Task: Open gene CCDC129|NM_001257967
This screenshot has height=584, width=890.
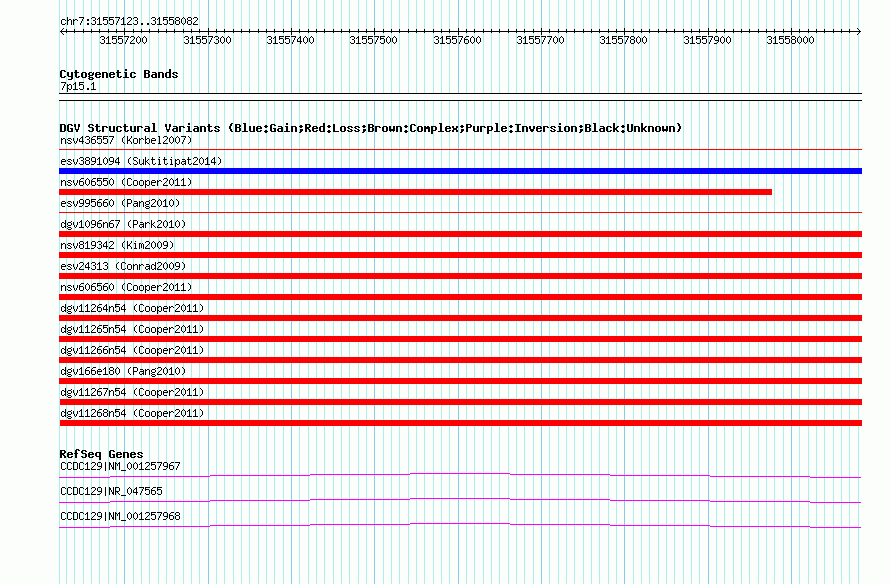Action: click(120, 467)
